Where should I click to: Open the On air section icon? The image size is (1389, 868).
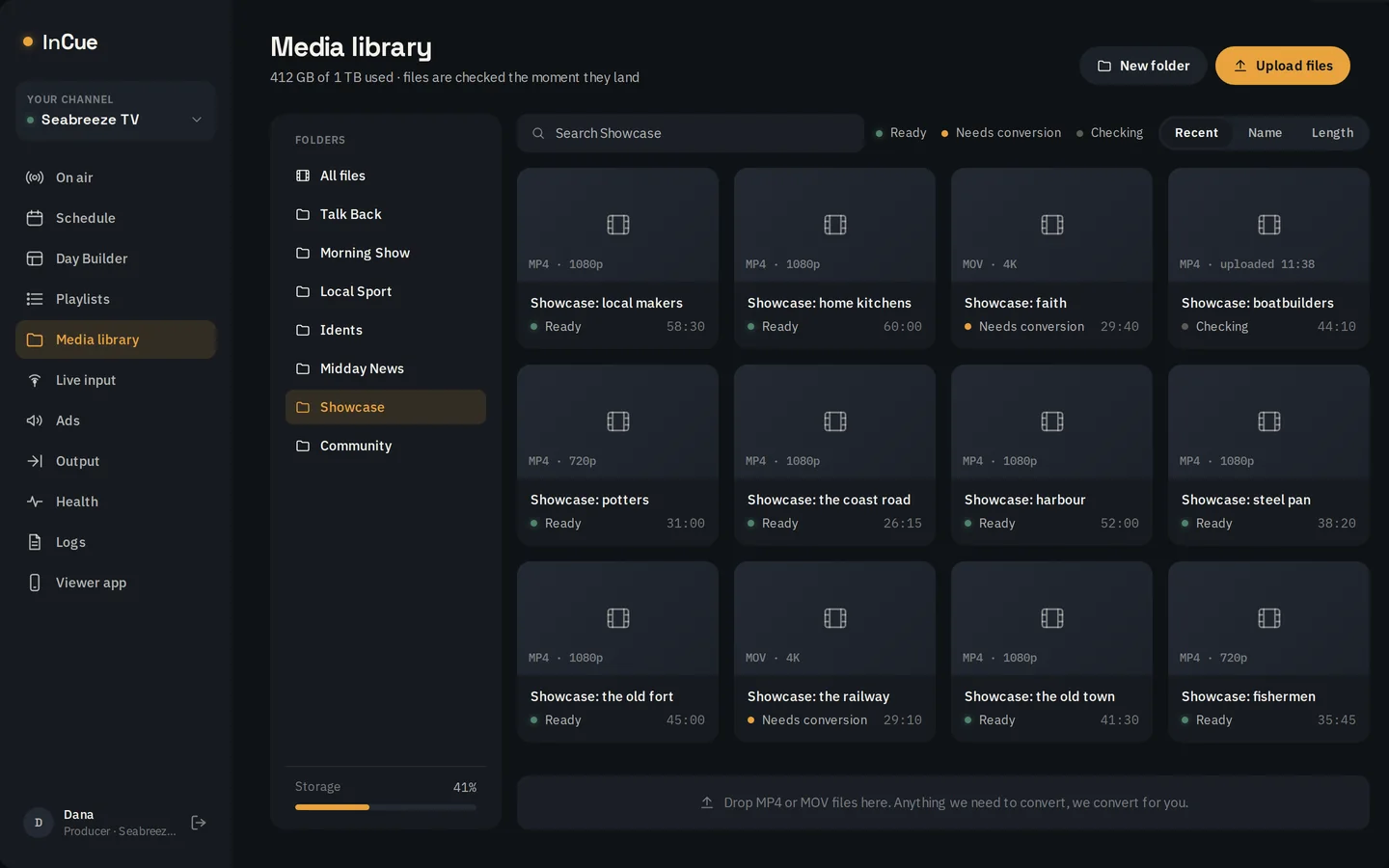pos(35,177)
